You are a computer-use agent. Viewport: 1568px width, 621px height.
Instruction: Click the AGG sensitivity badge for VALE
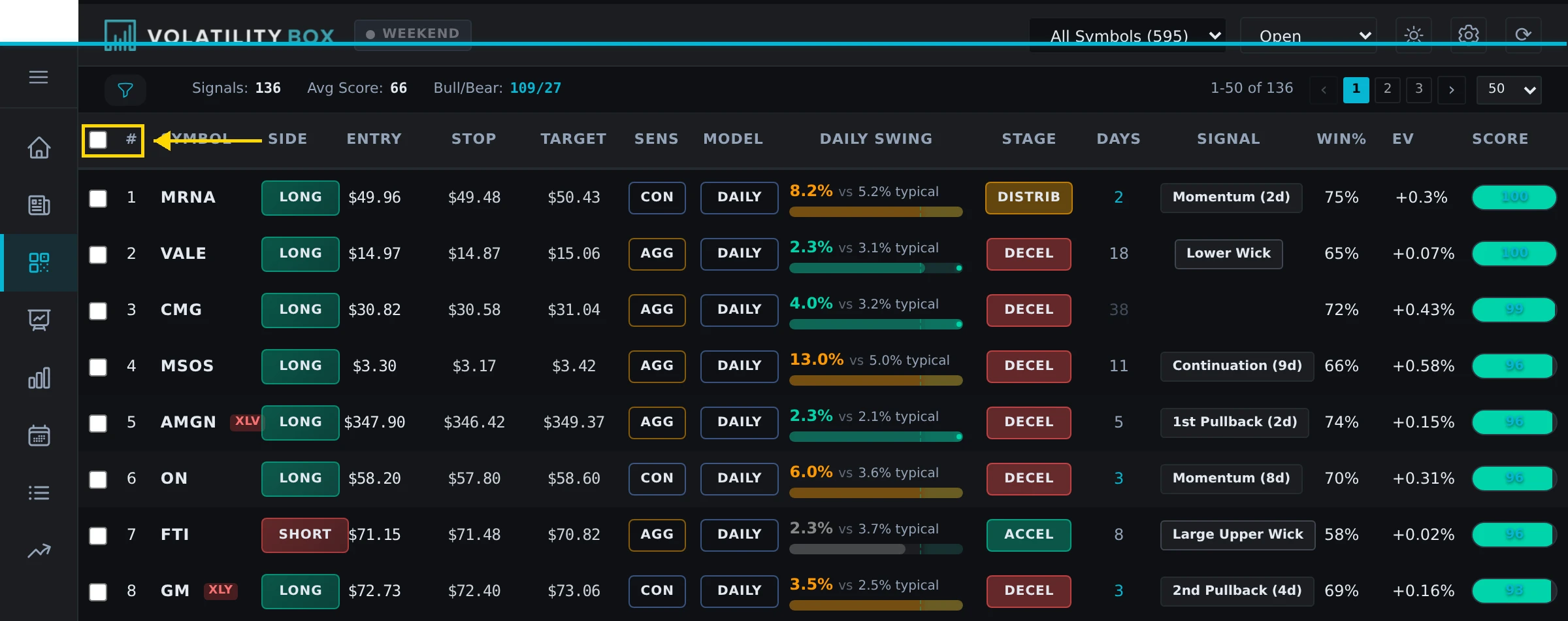point(657,254)
